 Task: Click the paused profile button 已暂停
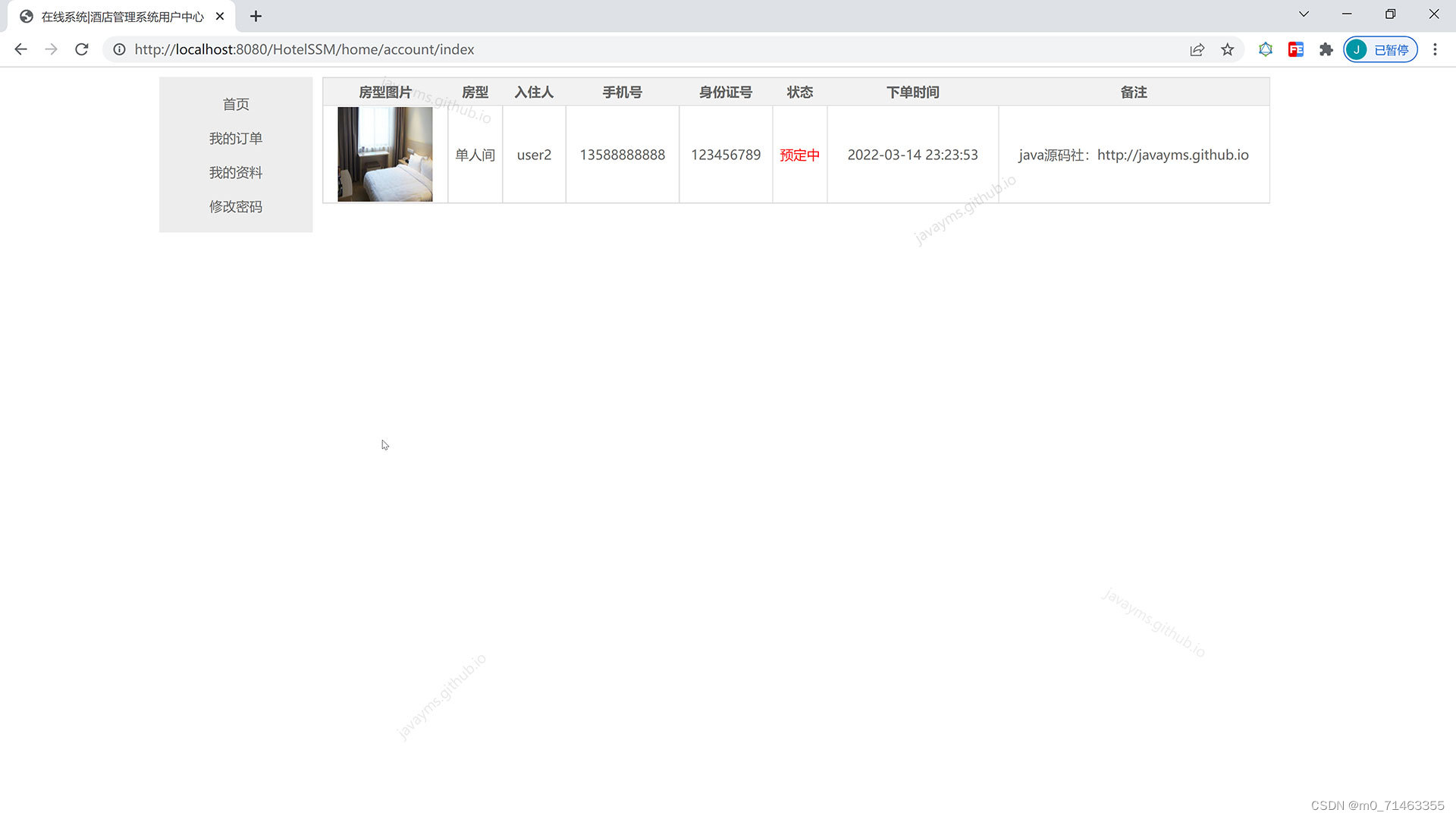click(1380, 49)
